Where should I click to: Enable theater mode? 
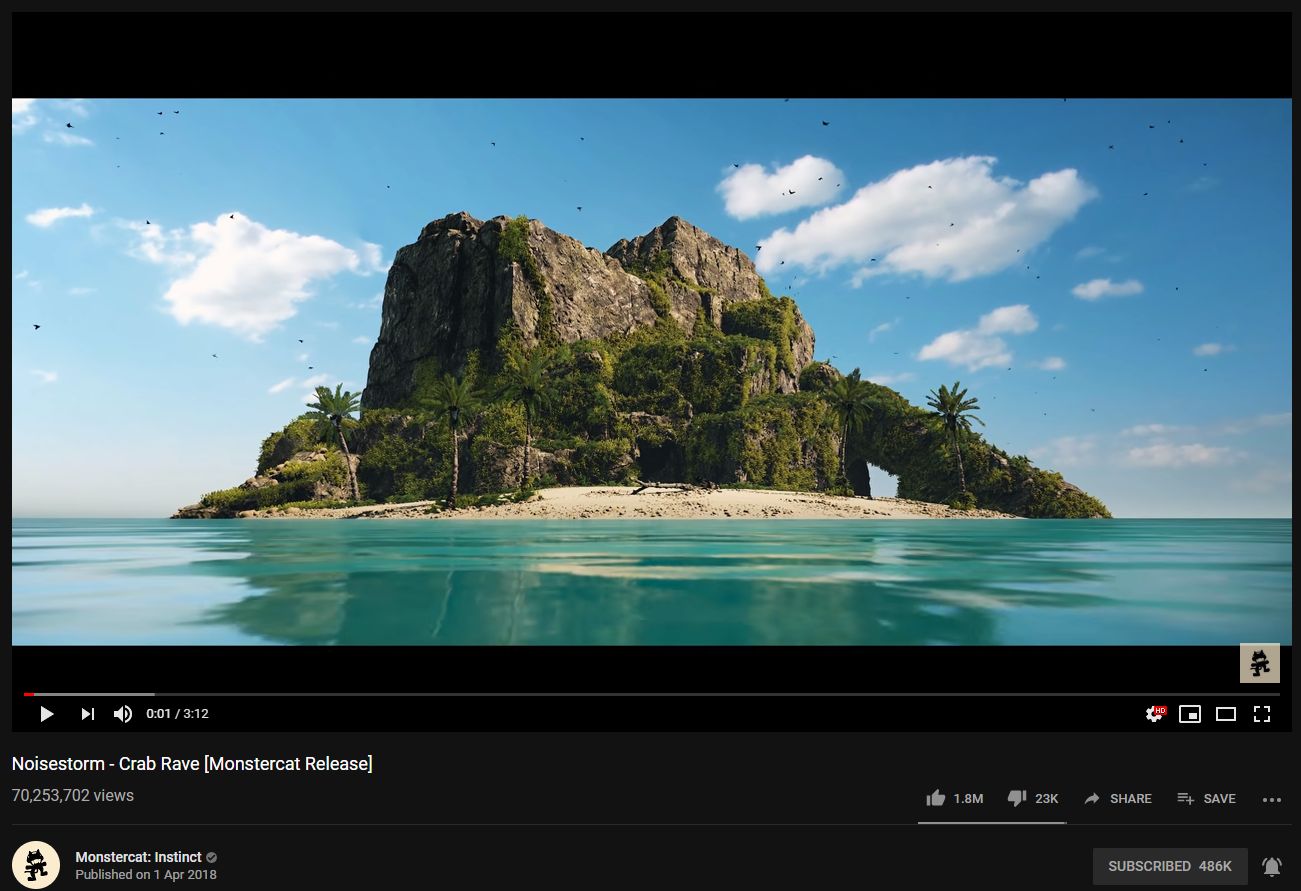1226,713
